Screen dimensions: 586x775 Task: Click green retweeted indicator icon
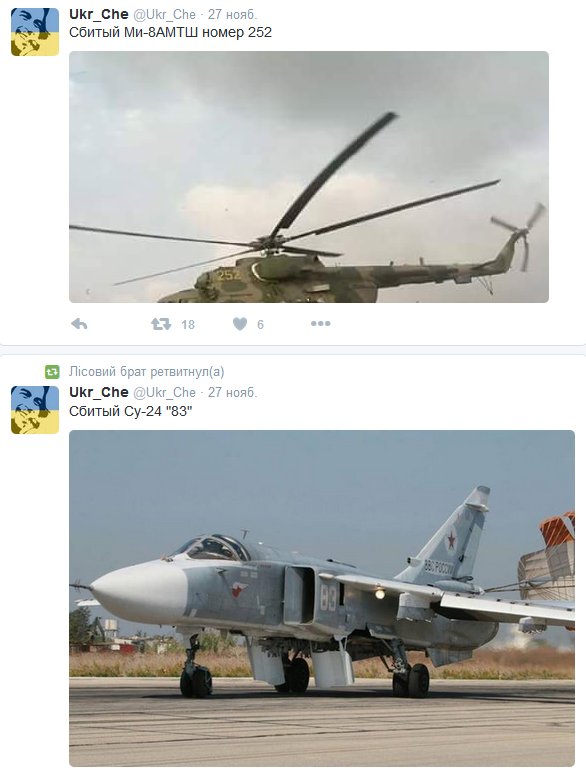52,372
